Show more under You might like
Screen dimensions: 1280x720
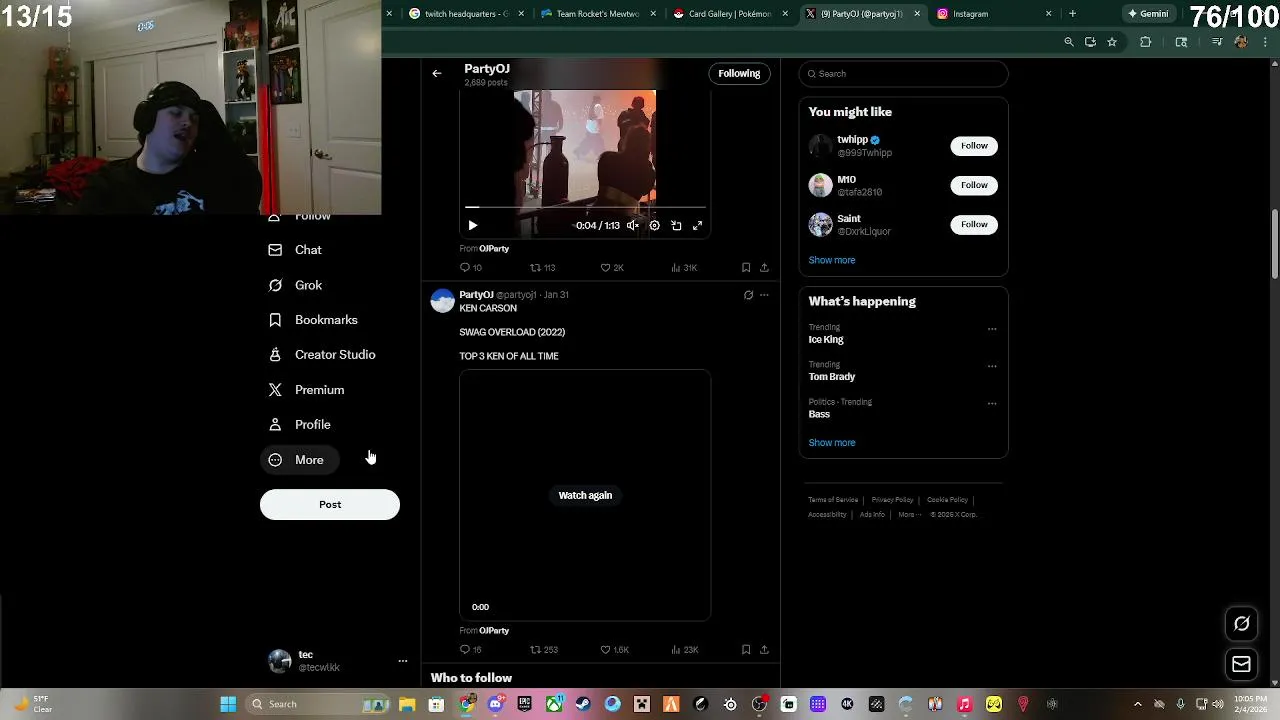[x=832, y=260]
